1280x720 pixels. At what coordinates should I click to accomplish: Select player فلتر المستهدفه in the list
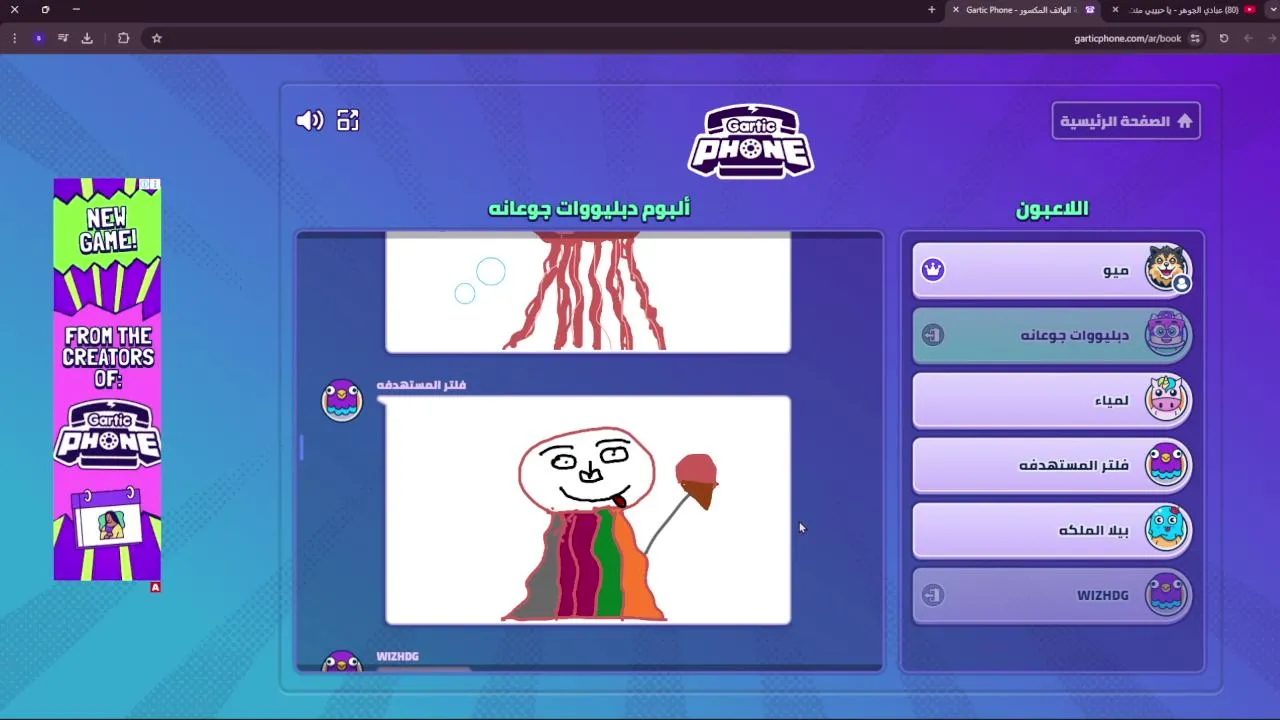click(1052, 465)
